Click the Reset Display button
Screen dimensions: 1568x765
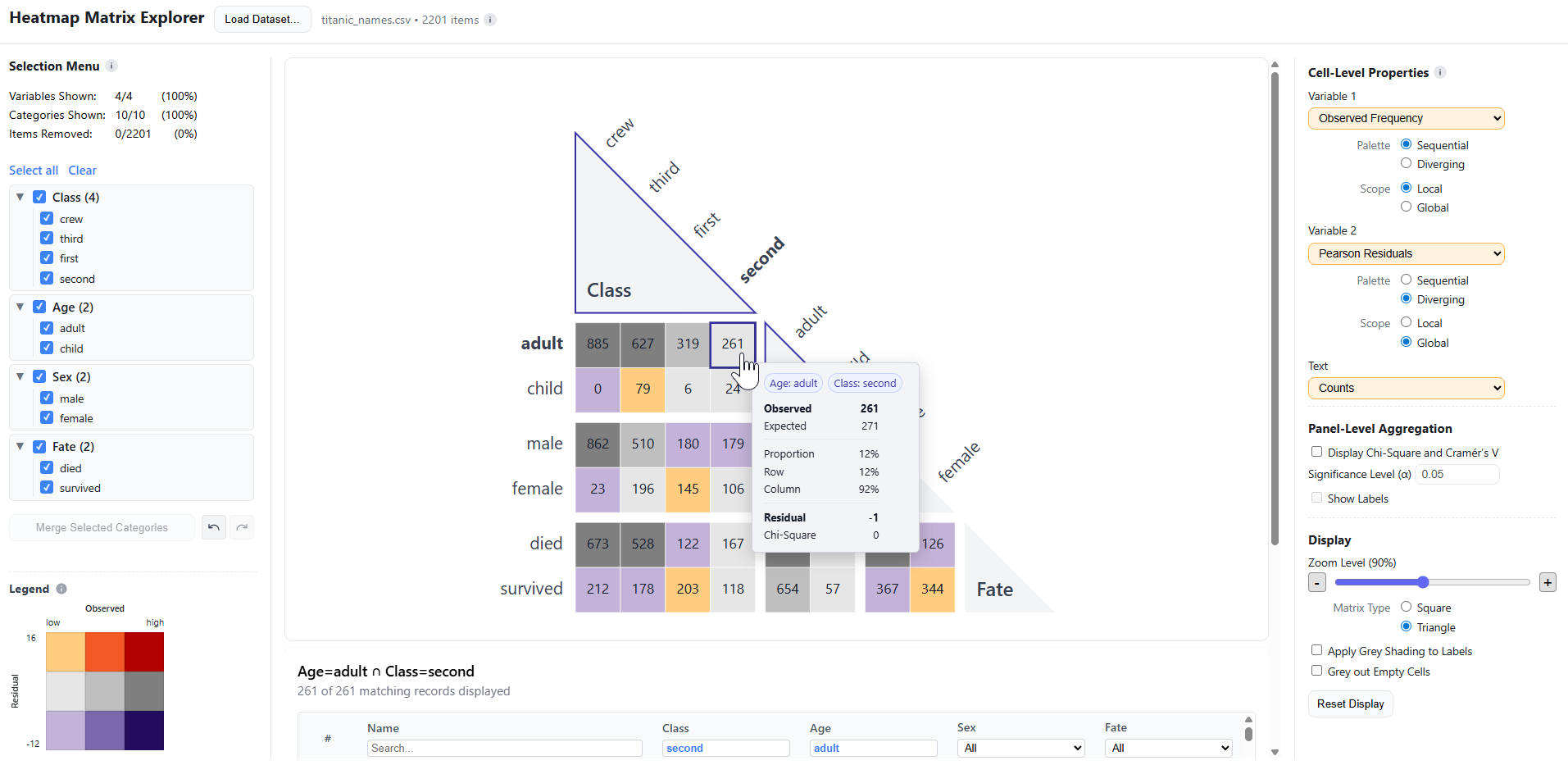[x=1350, y=704]
